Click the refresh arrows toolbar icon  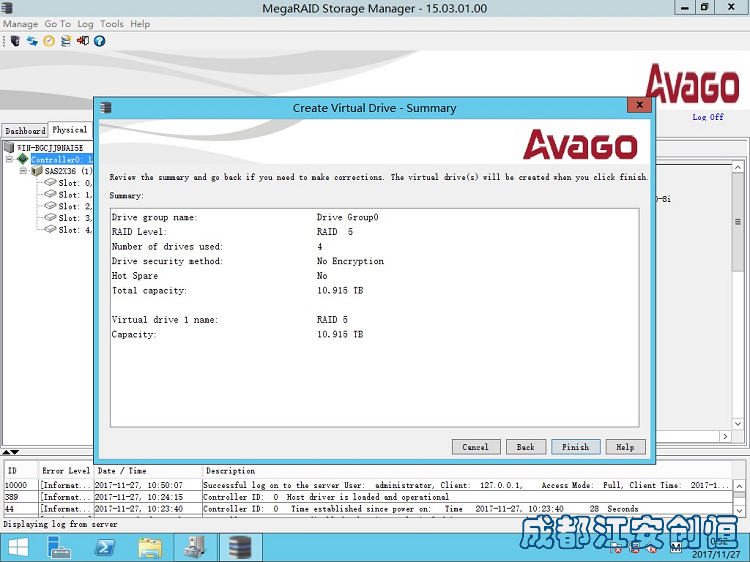point(32,41)
